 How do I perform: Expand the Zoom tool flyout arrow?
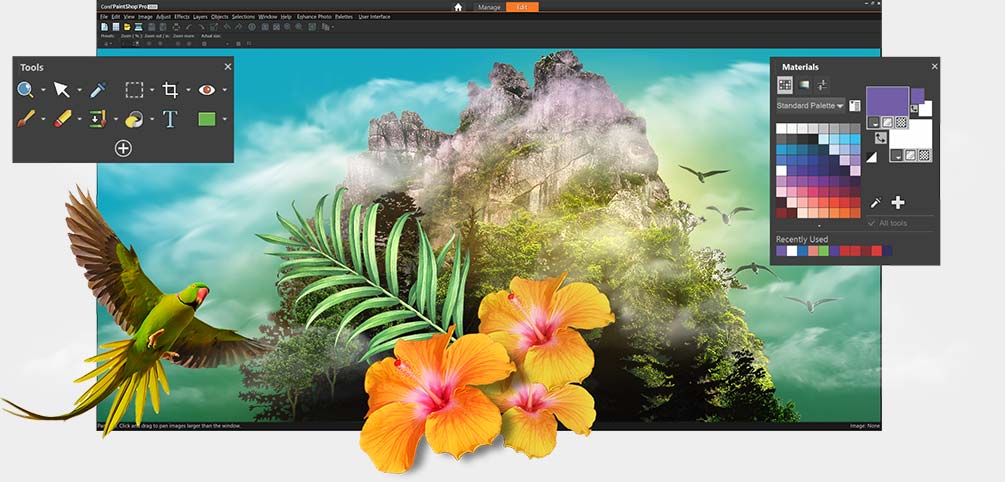coord(44,90)
